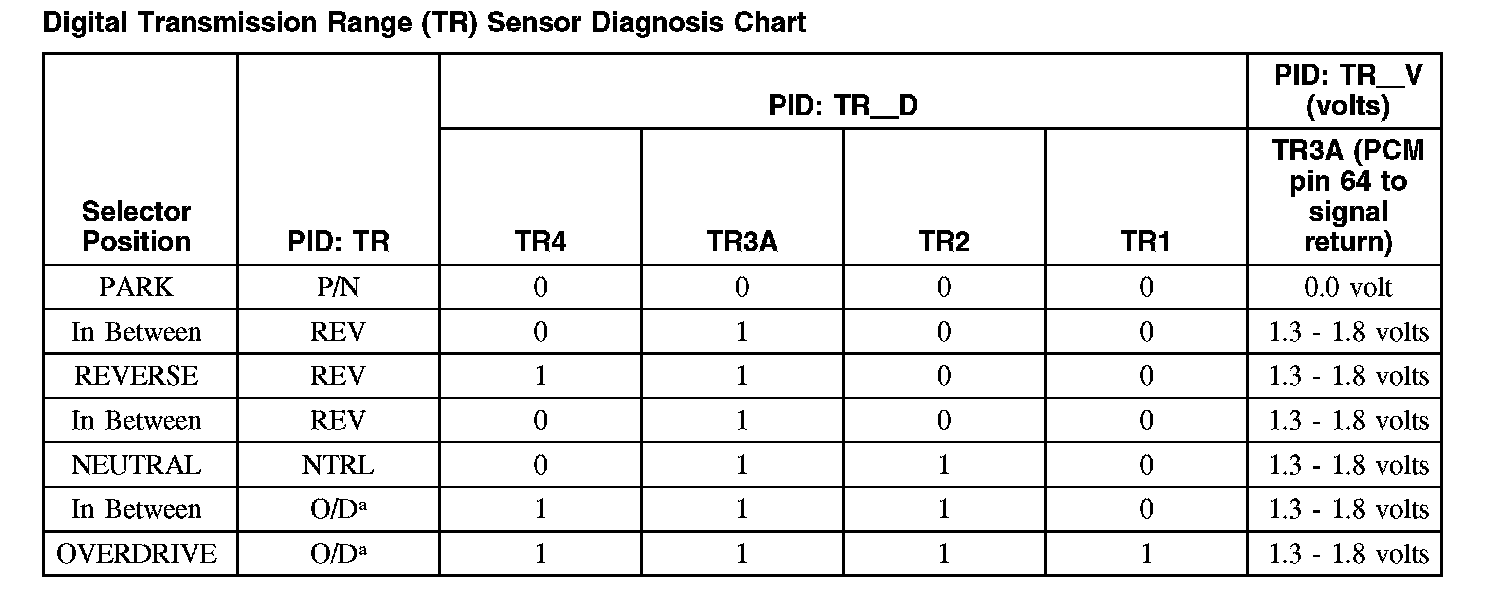The image size is (1504, 592).
Task: Click the REVERSE selector position cell
Action: point(137,377)
